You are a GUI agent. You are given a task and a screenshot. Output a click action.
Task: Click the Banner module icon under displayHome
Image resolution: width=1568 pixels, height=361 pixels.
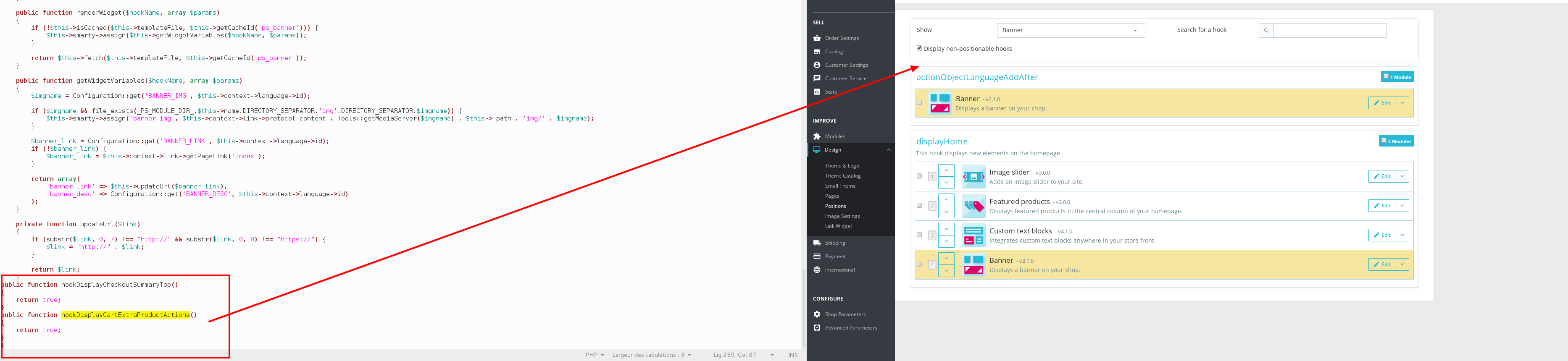point(973,264)
